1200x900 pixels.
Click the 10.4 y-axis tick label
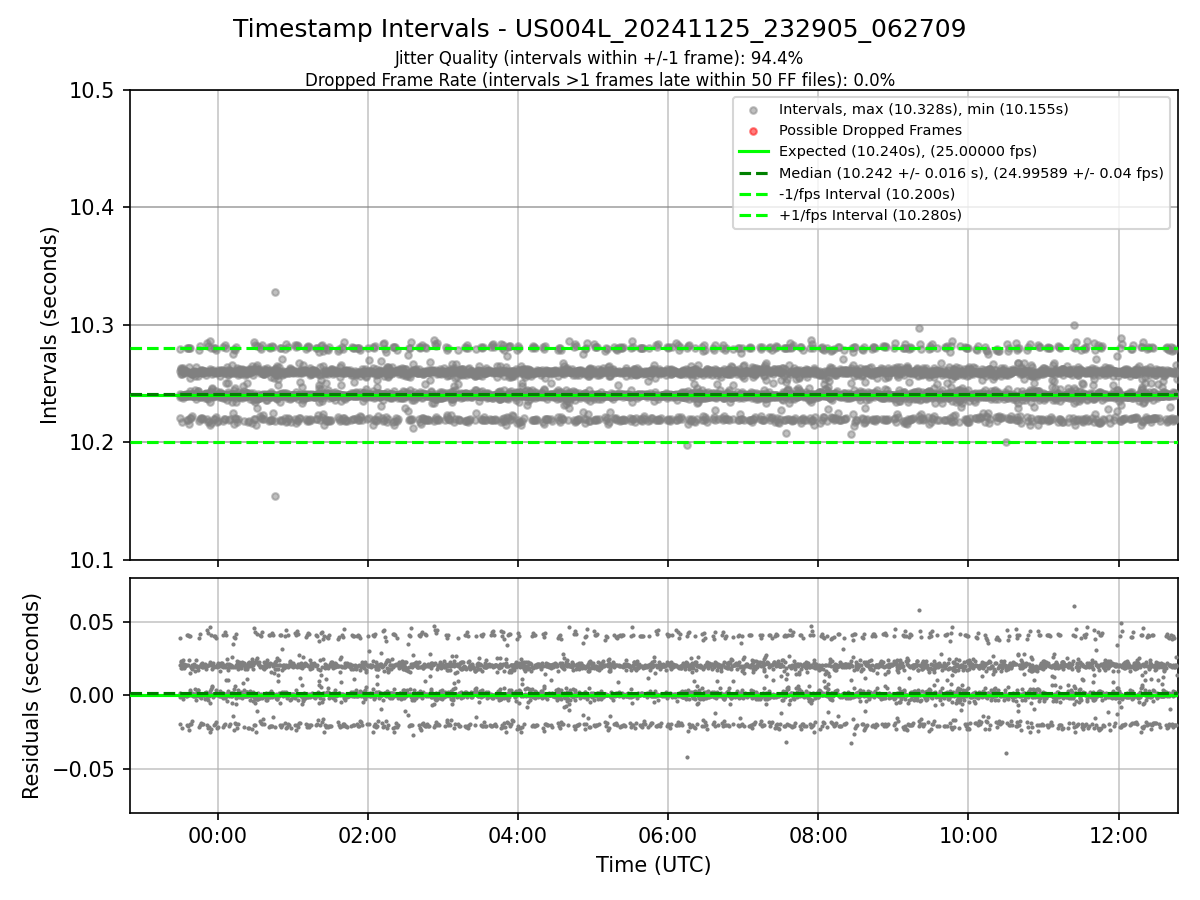pos(94,208)
